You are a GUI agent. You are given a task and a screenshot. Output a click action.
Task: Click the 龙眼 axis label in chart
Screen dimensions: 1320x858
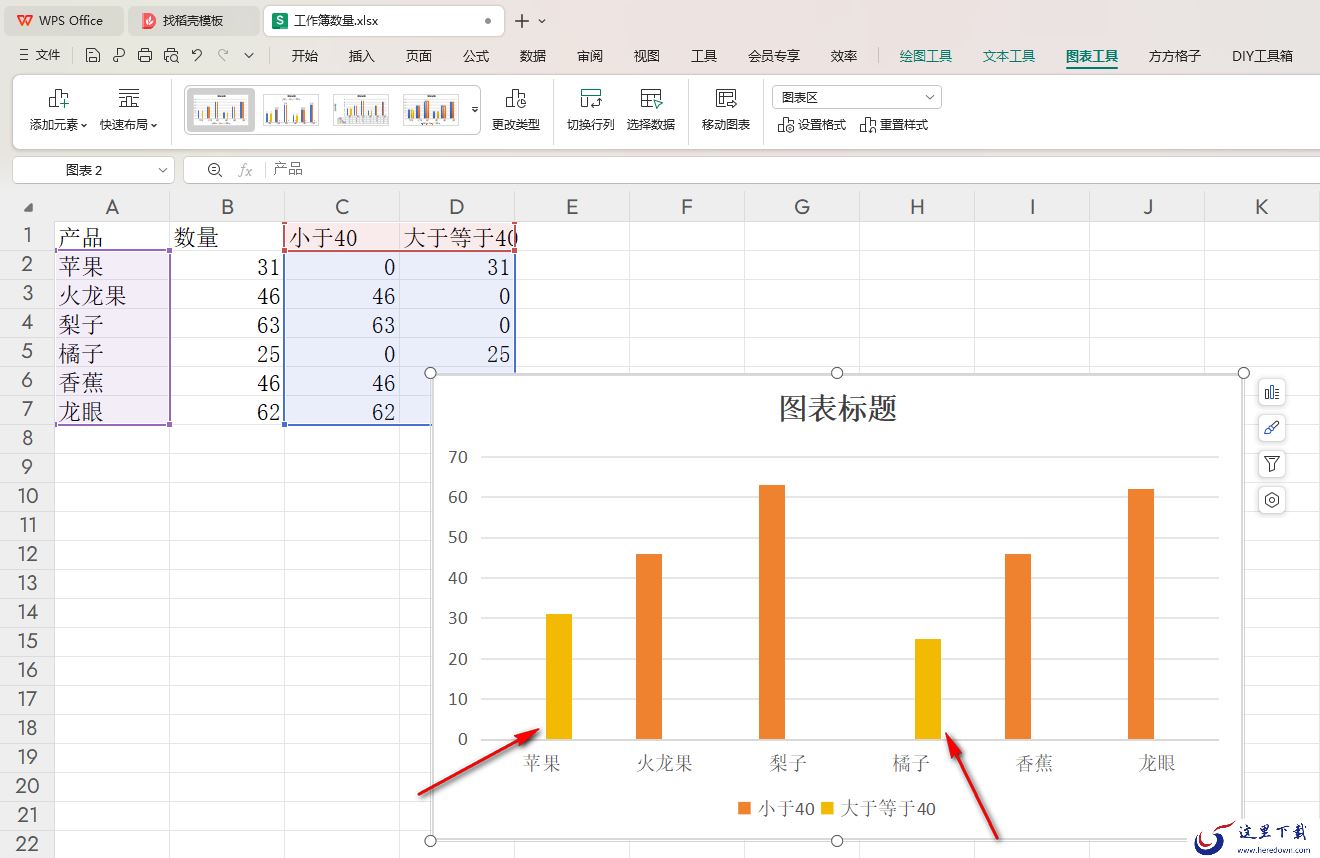pyautogui.click(x=1157, y=763)
